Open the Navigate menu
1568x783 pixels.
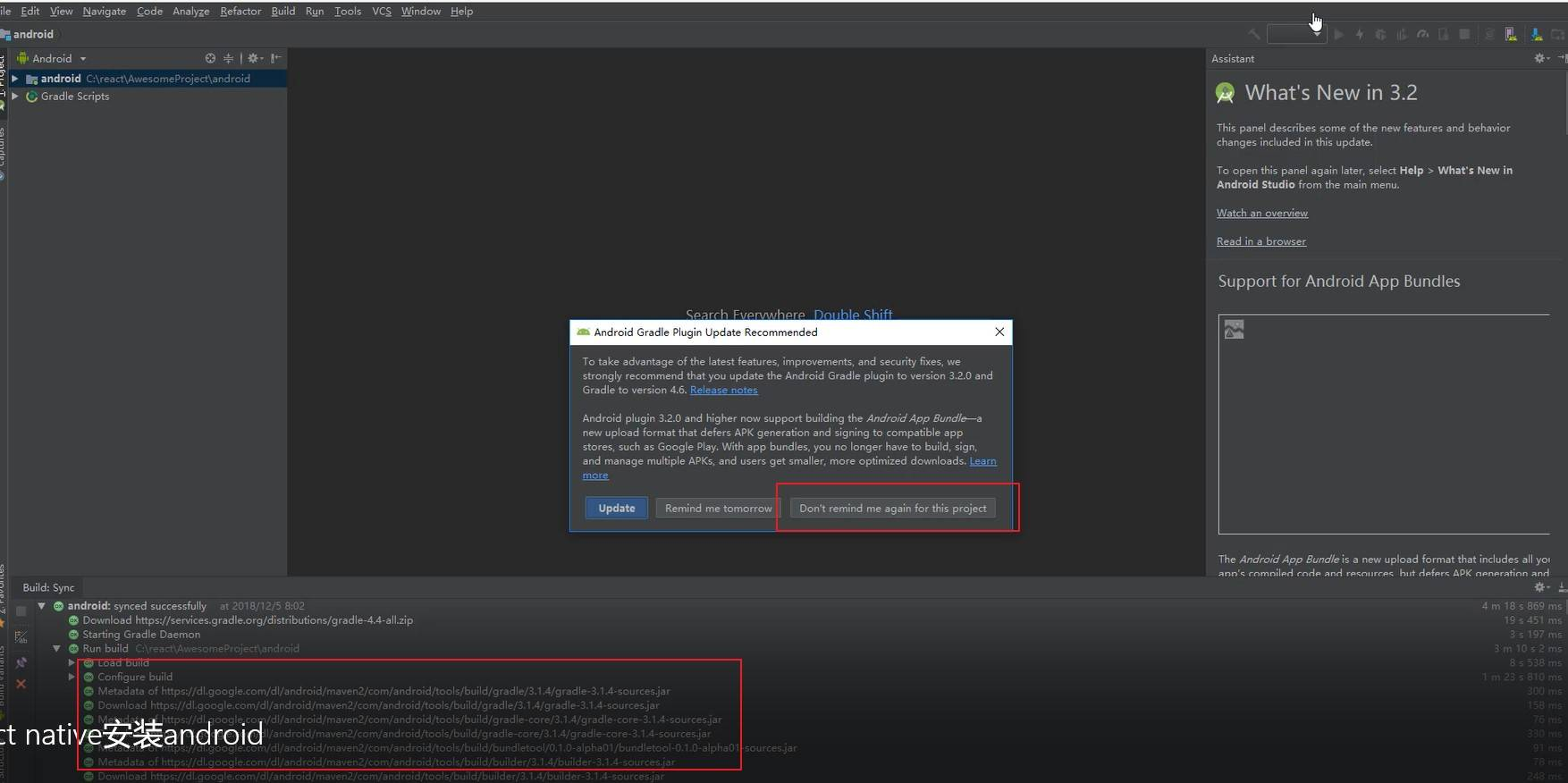[105, 12]
